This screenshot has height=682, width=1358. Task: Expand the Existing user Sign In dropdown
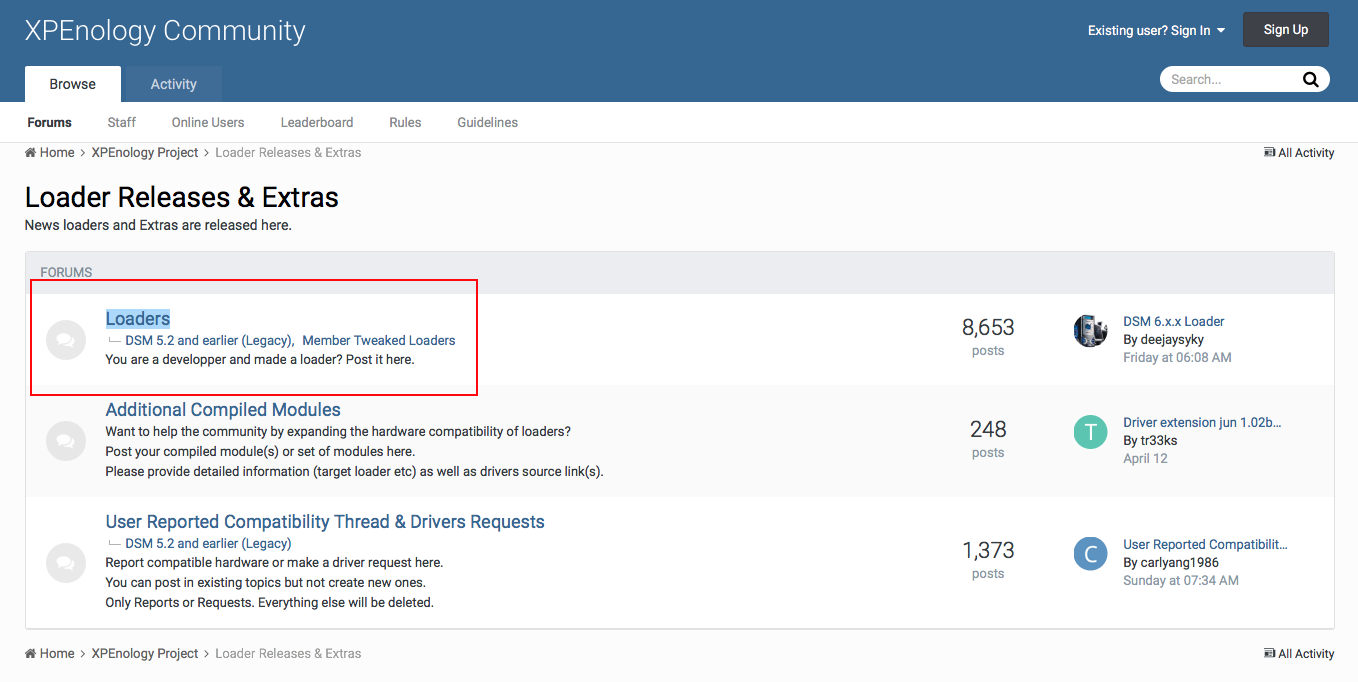[1156, 30]
